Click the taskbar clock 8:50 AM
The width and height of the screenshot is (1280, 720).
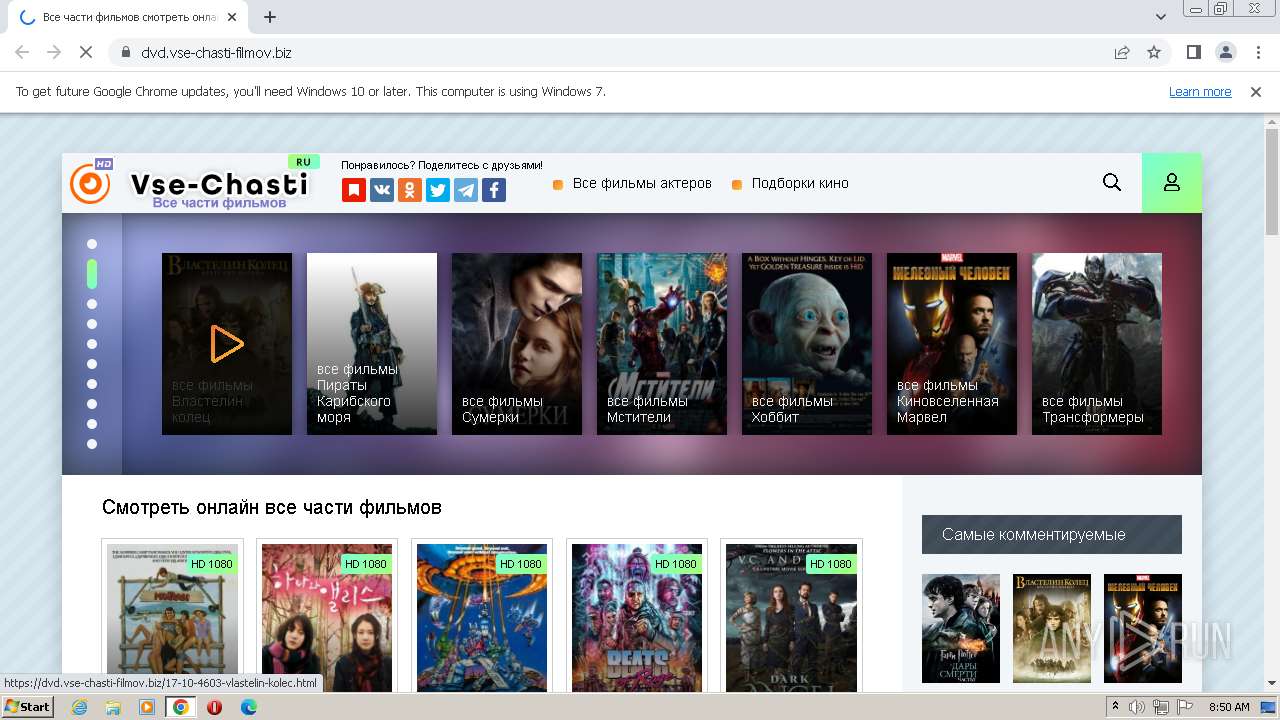point(1229,707)
